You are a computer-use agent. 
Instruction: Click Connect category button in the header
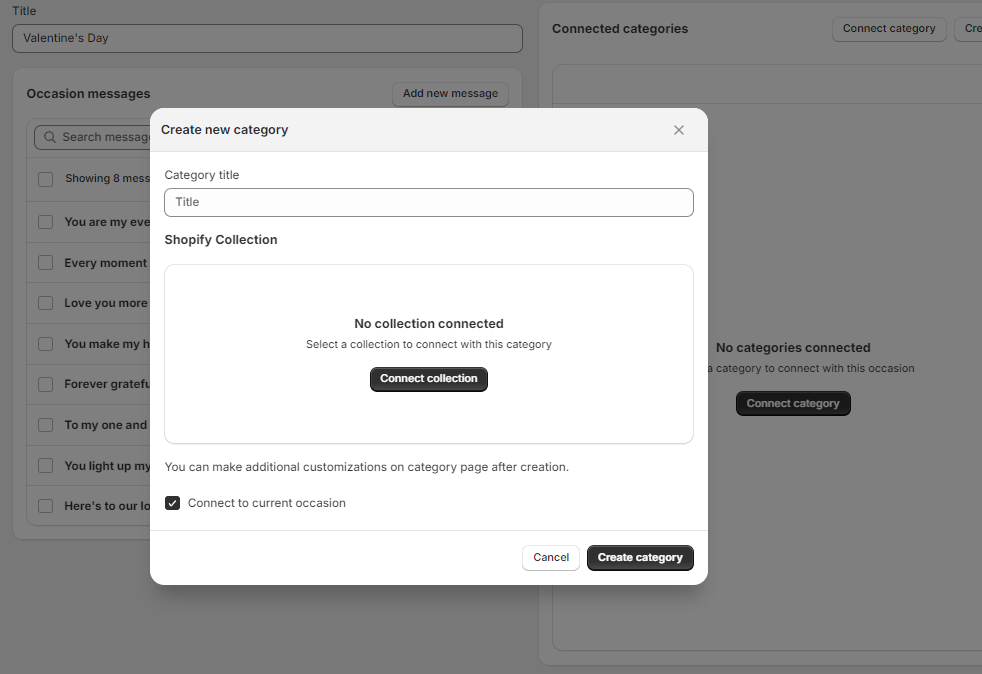[888, 29]
